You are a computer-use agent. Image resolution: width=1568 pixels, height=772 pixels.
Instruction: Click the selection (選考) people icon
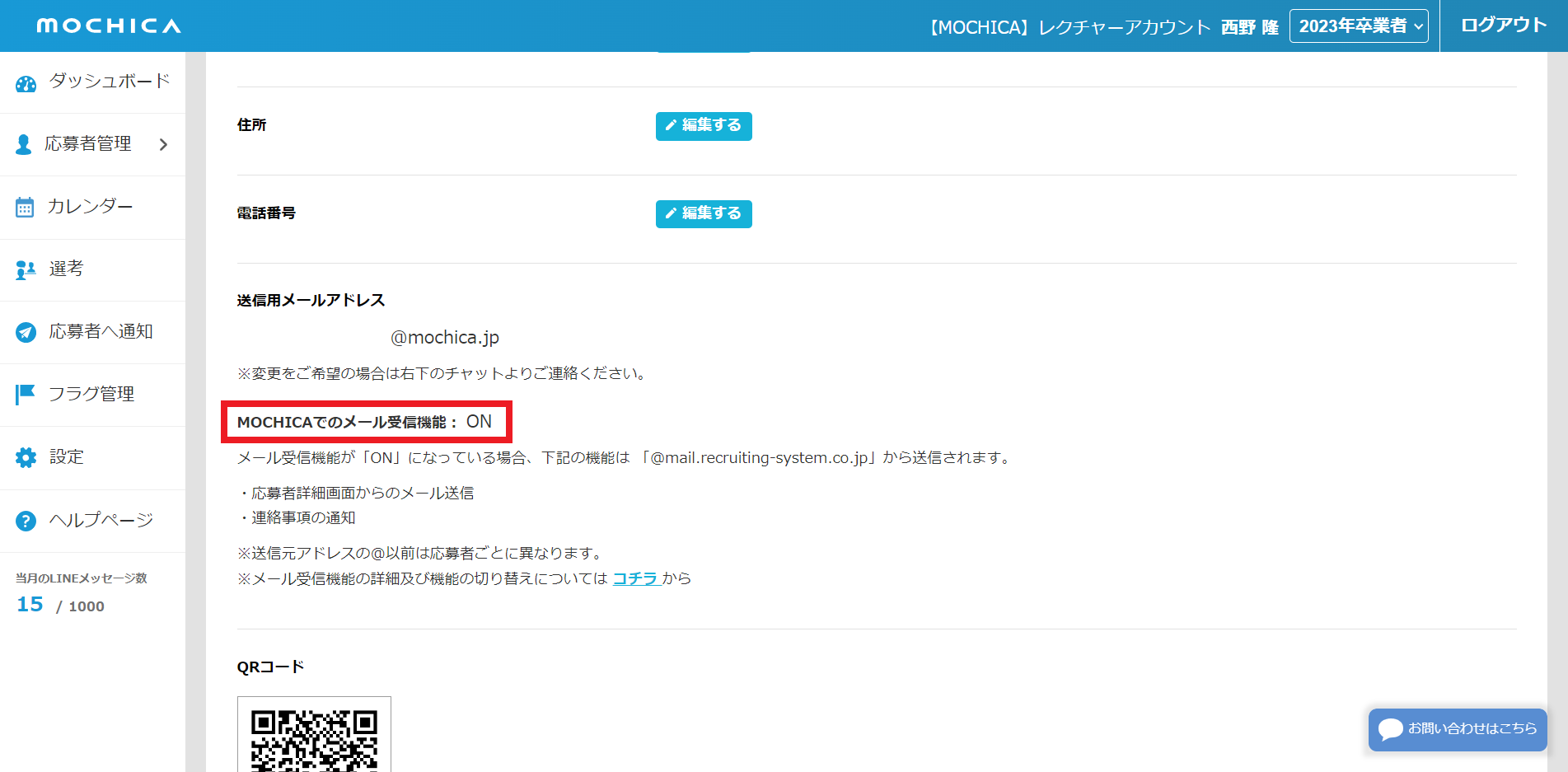[x=26, y=270]
